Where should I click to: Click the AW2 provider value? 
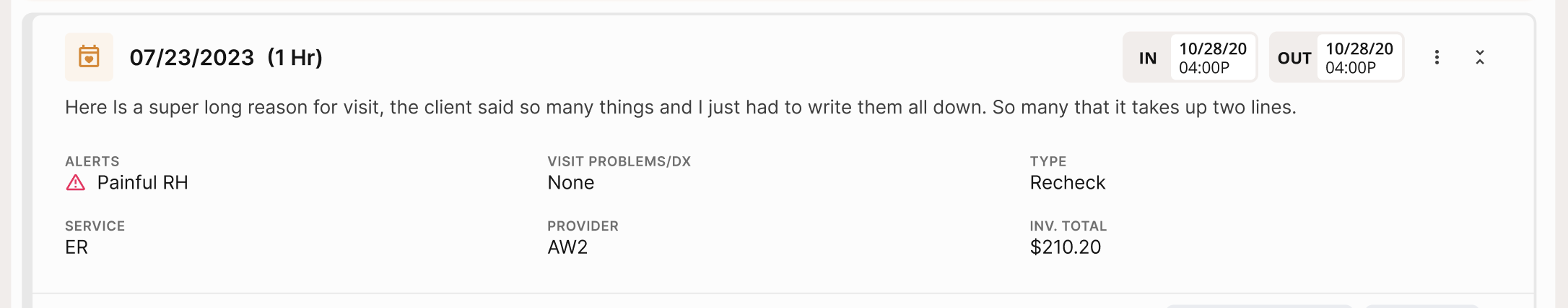[x=567, y=247]
